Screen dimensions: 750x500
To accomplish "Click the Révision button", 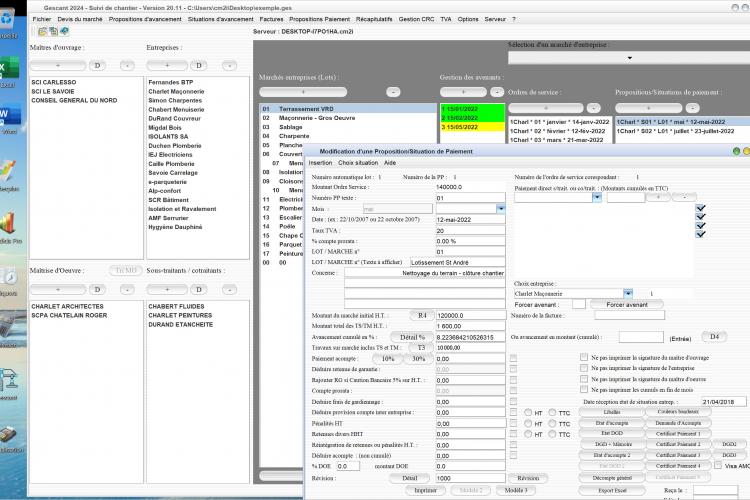I will pyautogui.click(x=528, y=478).
